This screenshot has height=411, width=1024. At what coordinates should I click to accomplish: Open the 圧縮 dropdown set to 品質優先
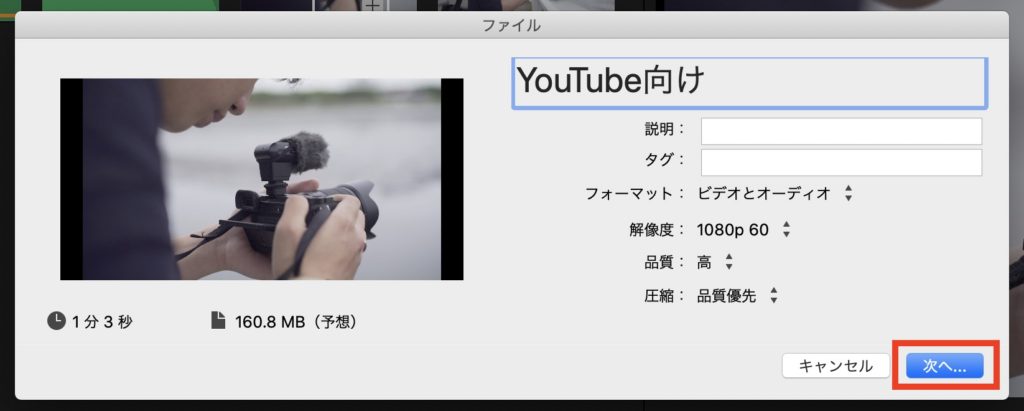737,296
